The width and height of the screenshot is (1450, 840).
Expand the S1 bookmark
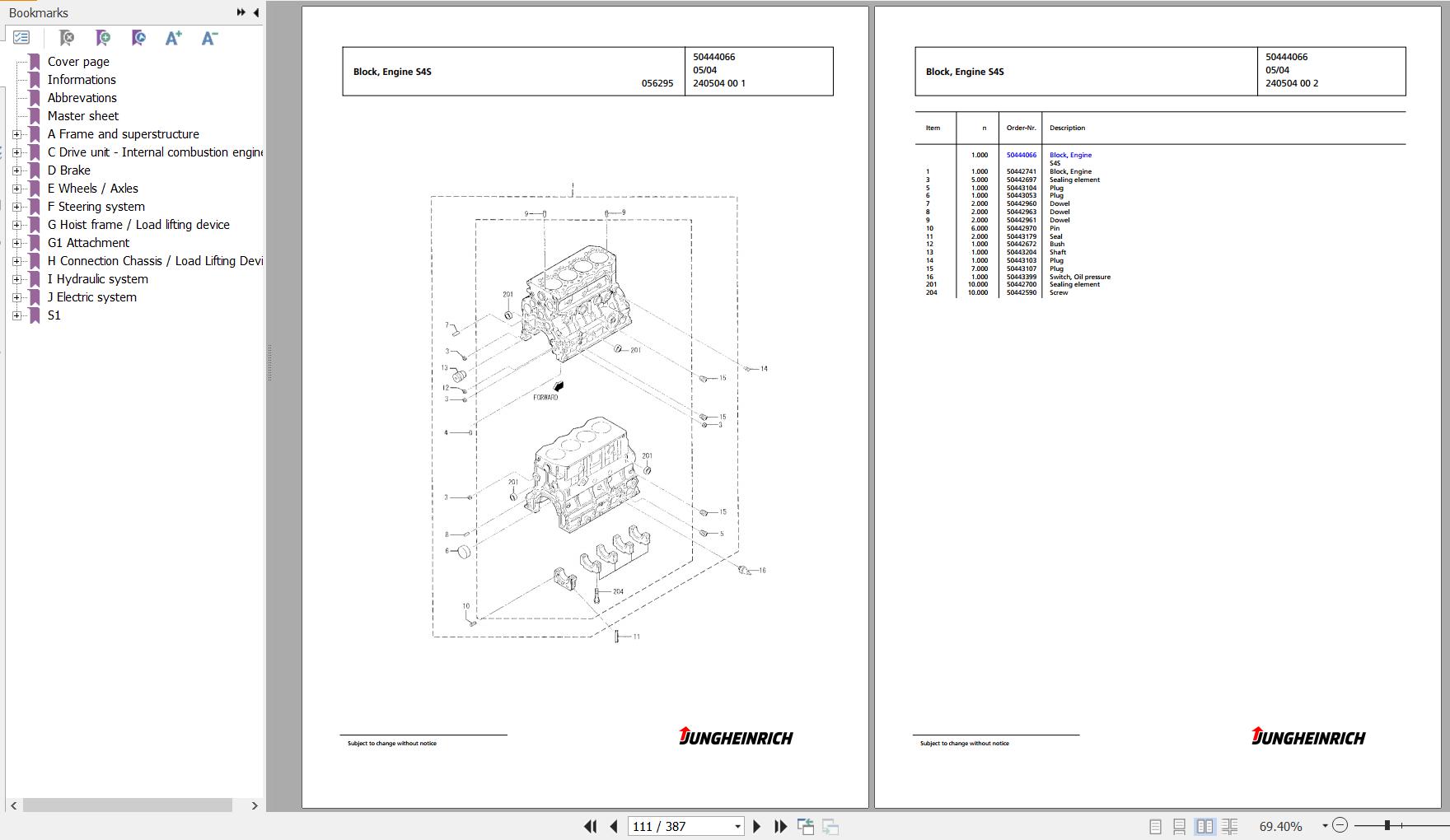point(16,315)
